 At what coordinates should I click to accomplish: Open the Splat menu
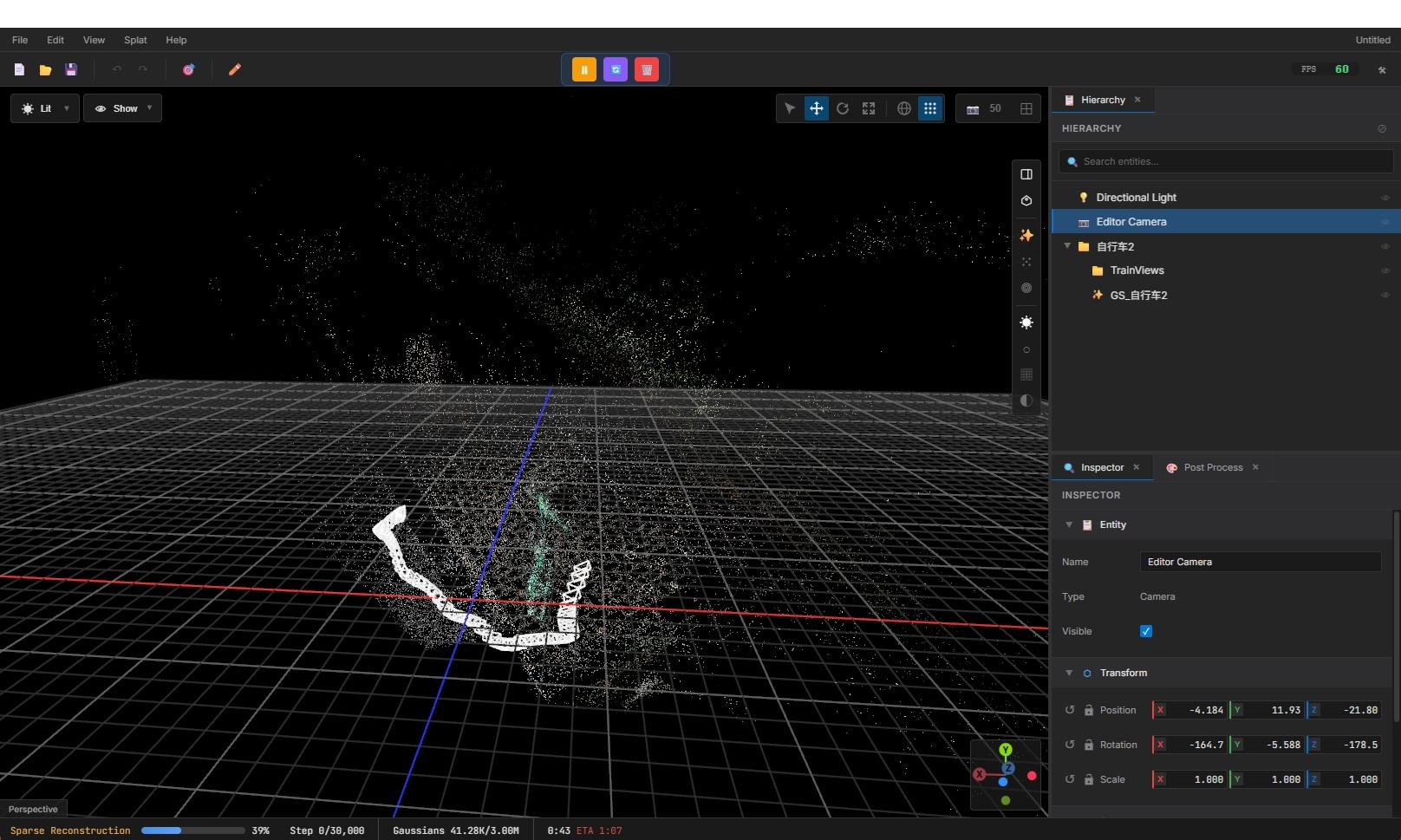click(x=134, y=40)
